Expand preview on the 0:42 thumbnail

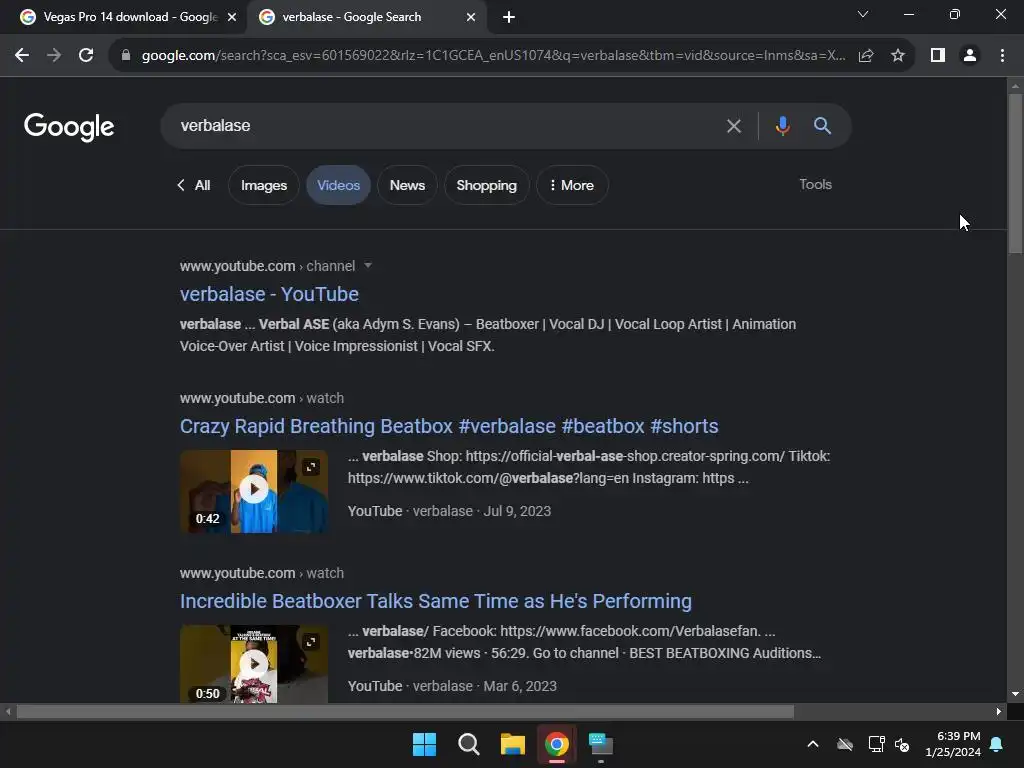[x=311, y=467]
